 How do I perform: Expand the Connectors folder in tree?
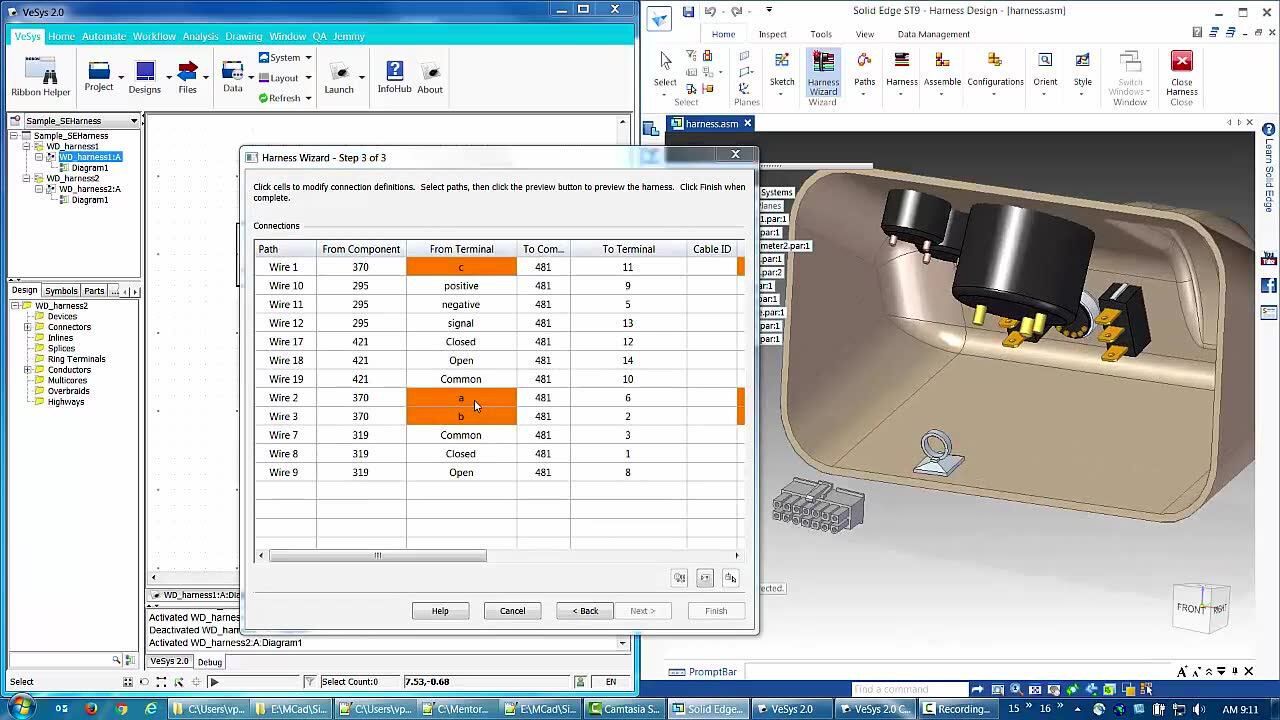pos(28,327)
